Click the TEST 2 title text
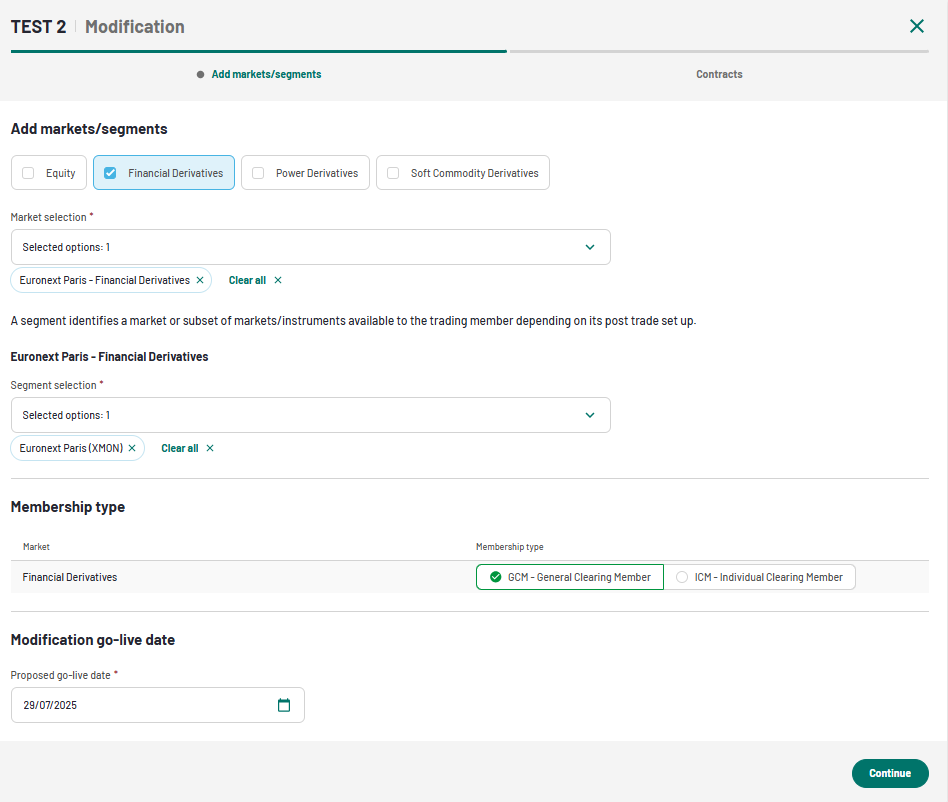Viewport: 948px width, 802px height. [38, 27]
